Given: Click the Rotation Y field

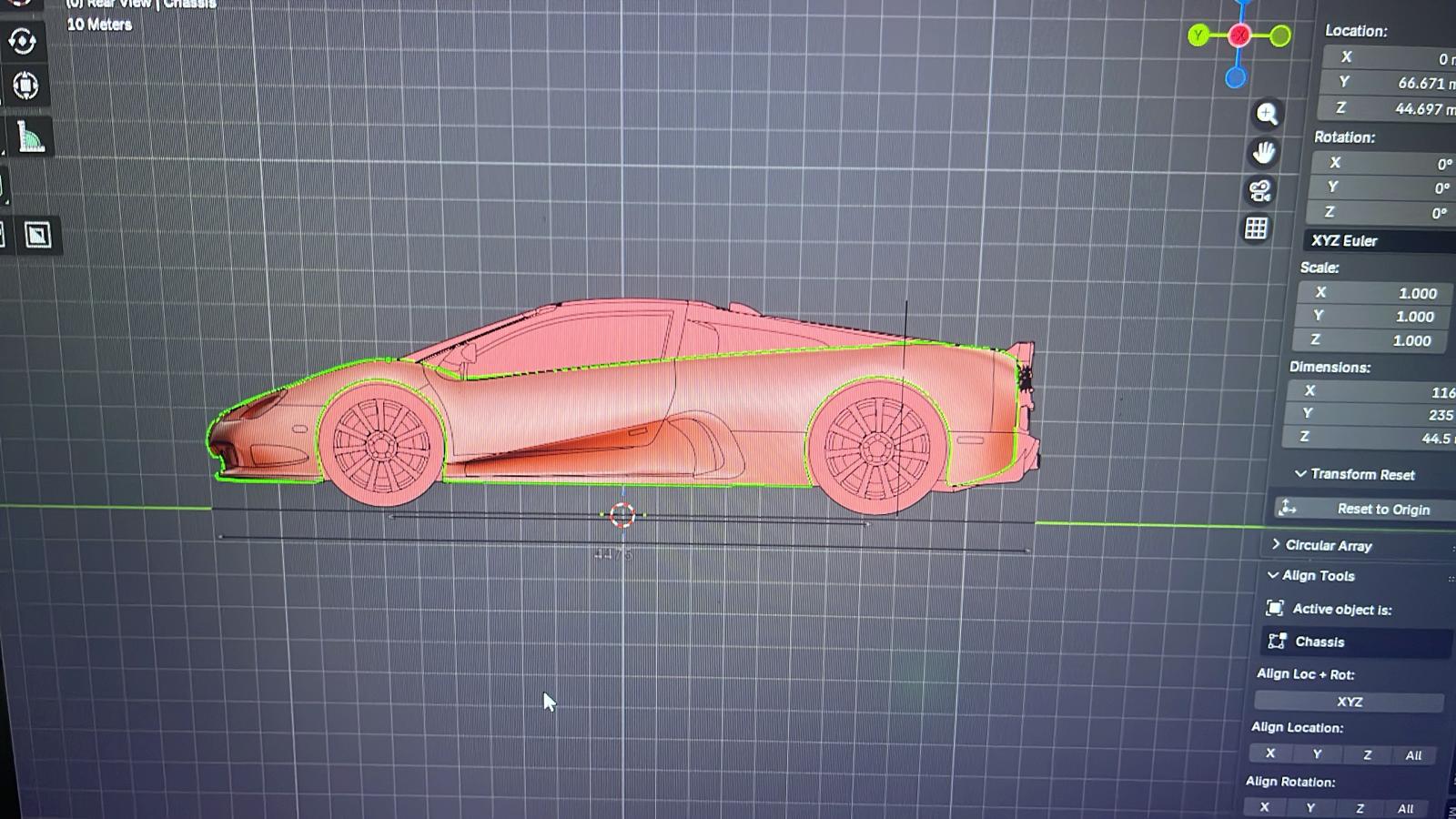Looking at the screenshot, I should (x=1381, y=187).
